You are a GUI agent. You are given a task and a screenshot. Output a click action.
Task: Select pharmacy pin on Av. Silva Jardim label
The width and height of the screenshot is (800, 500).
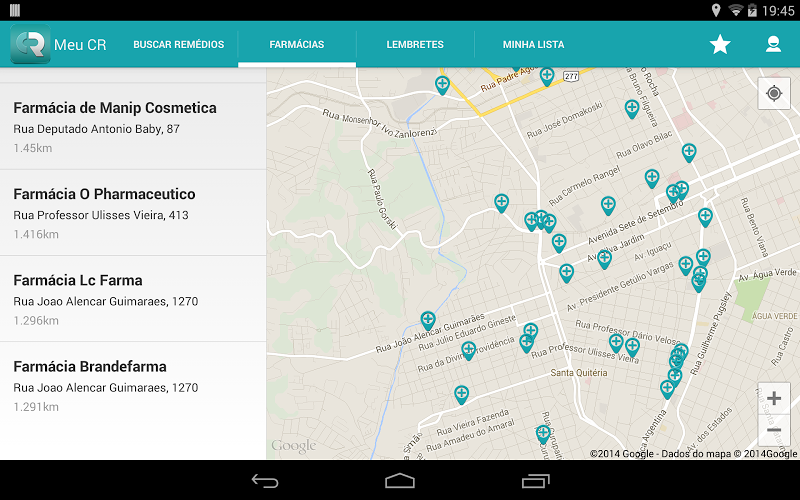pyautogui.click(x=604, y=259)
